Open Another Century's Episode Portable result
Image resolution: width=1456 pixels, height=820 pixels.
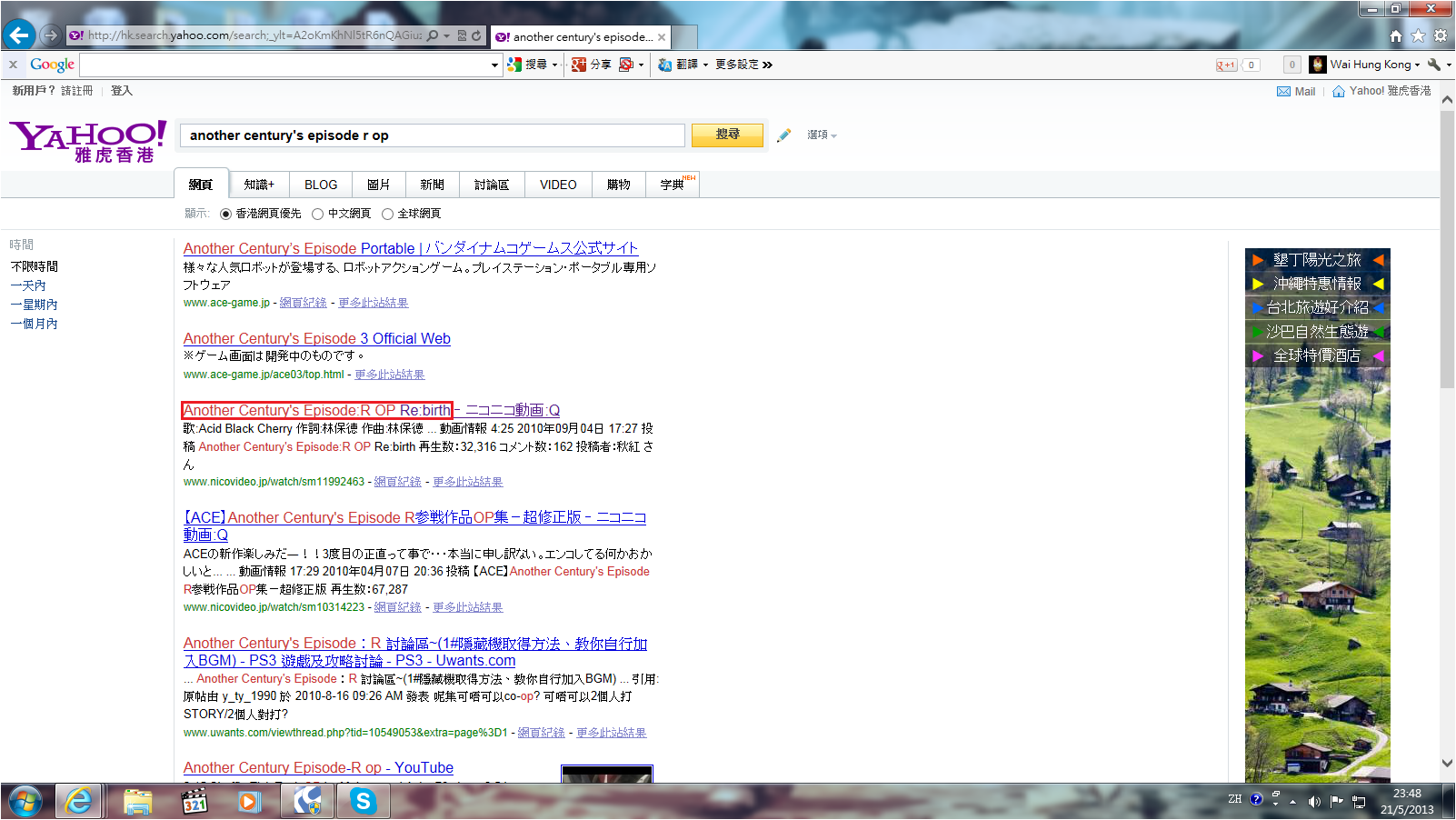411,248
